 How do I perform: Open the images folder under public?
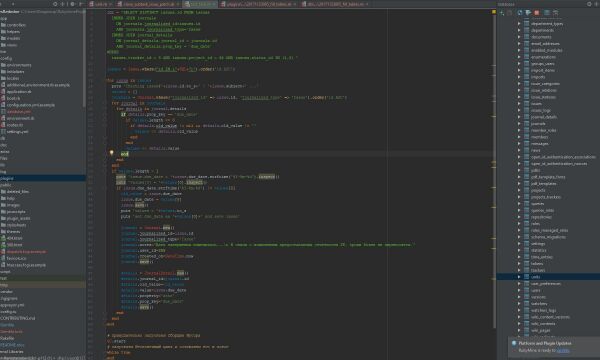coord(13,205)
